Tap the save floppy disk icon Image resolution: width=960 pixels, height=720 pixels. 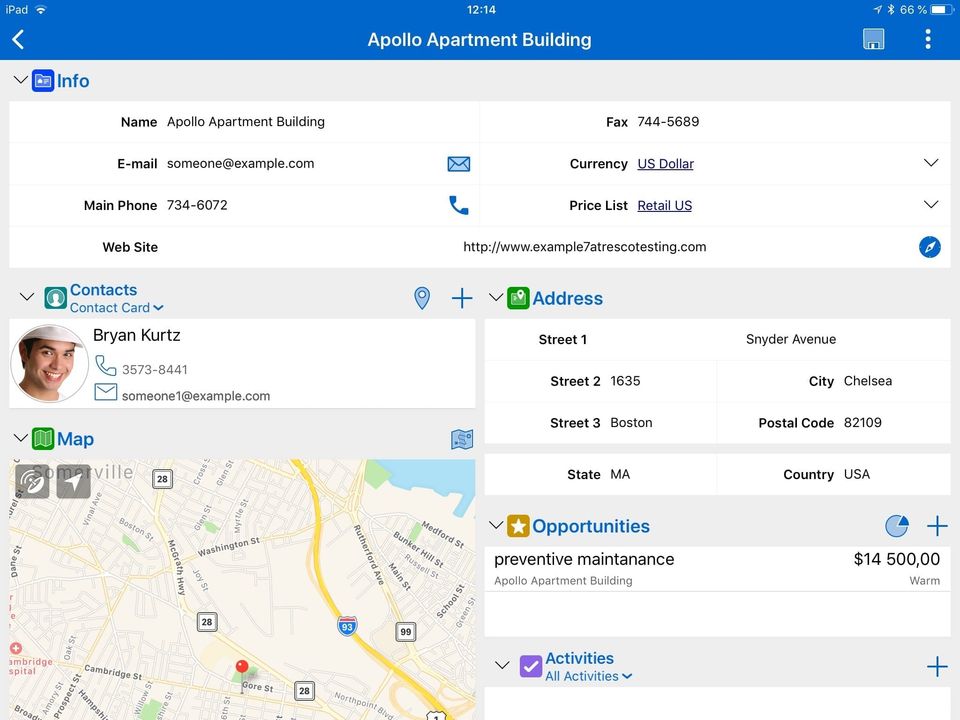coord(873,39)
